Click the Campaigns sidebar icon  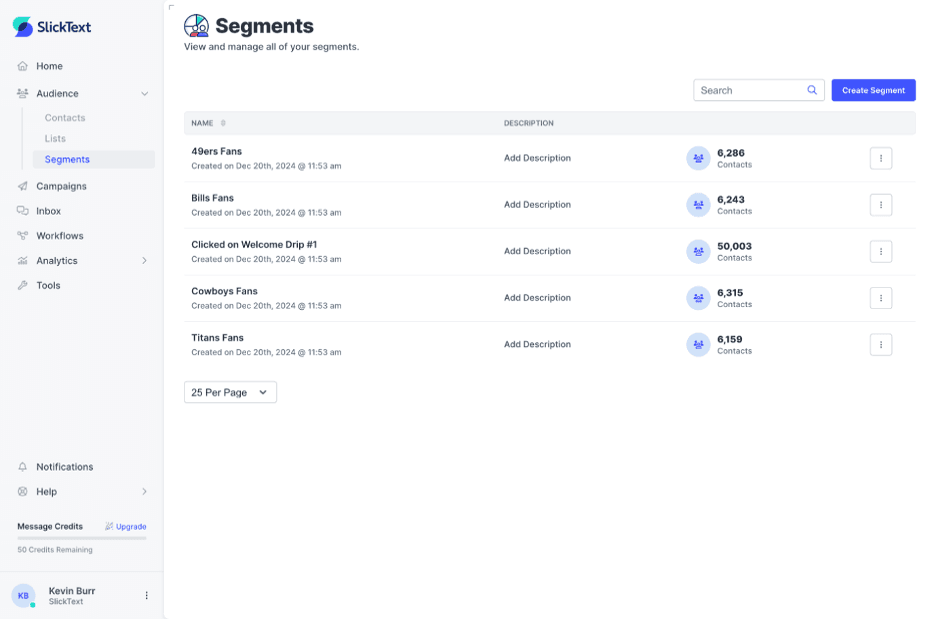pyautogui.click(x=20, y=186)
